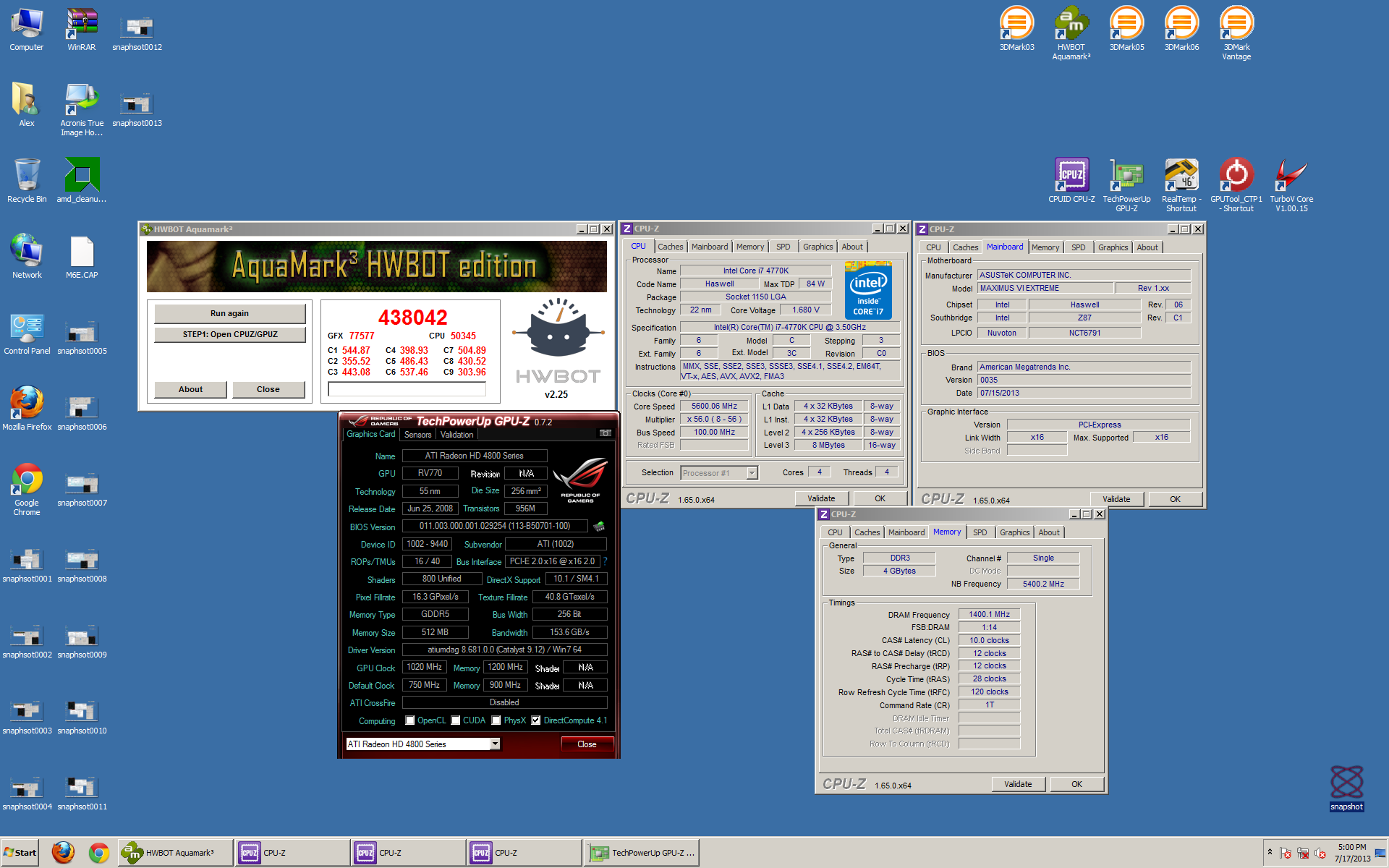Show hidden system tray icons arrow
This screenshot has width=1389, height=868.
[x=1270, y=853]
